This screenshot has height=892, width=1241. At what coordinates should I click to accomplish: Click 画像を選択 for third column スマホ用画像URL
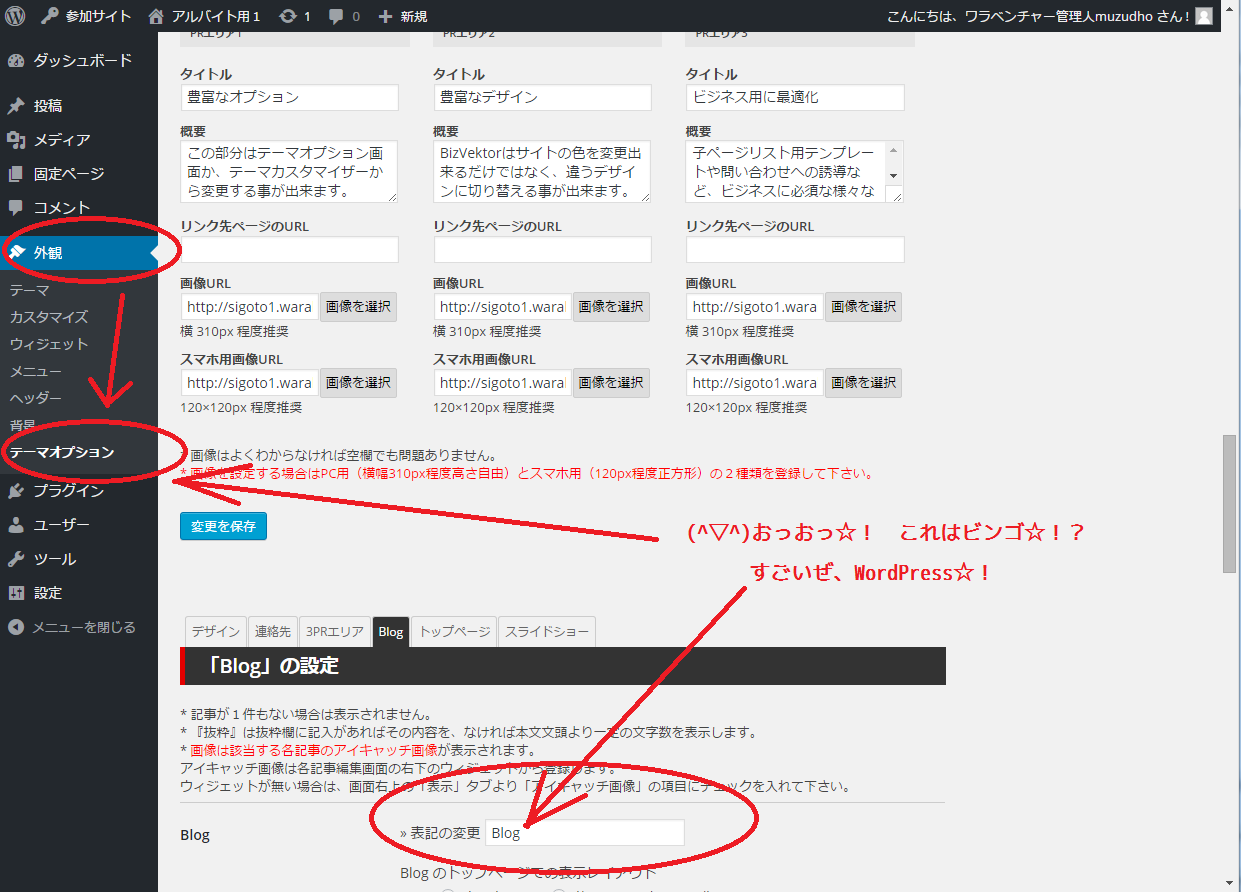[864, 382]
